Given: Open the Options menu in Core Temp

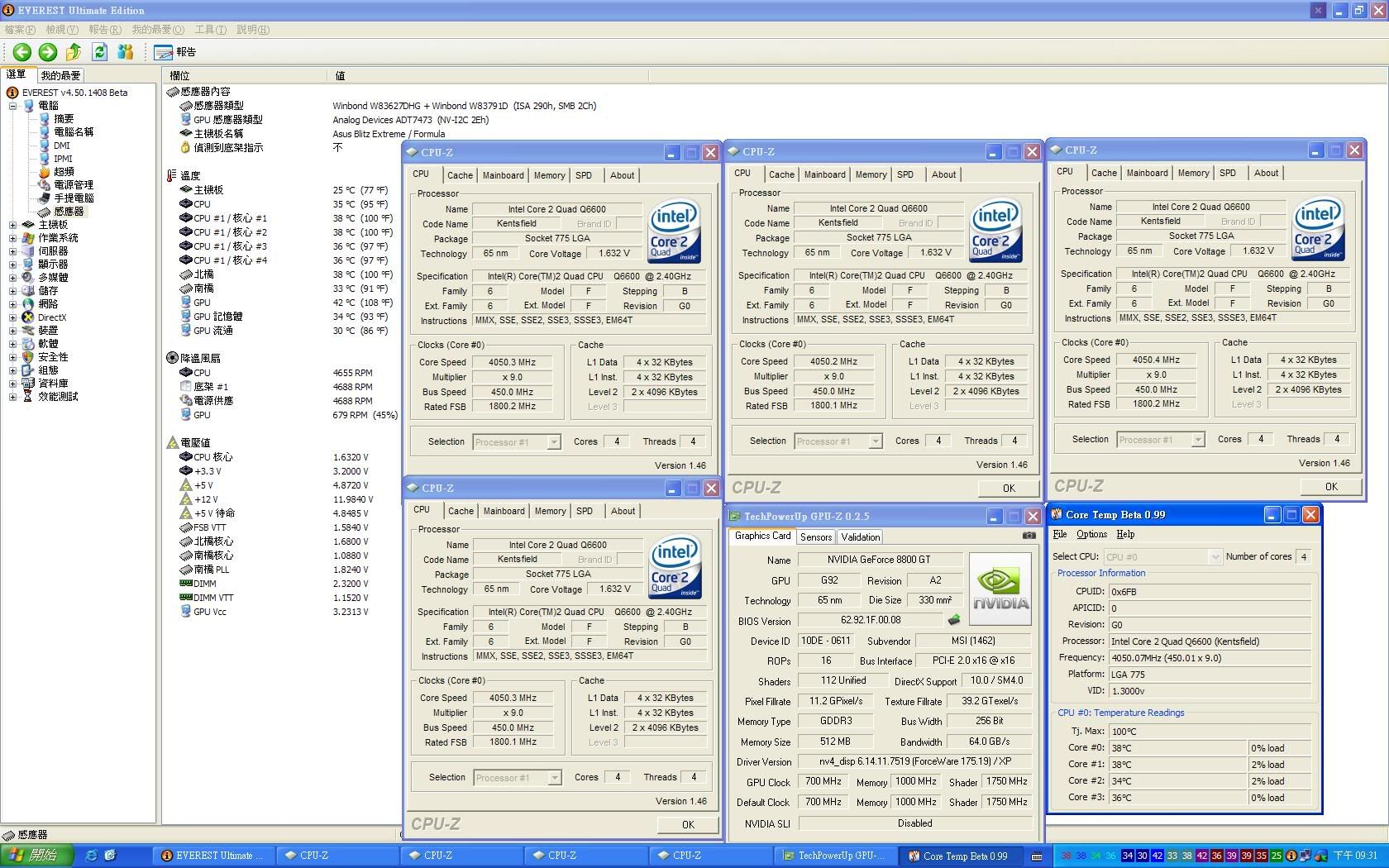Looking at the screenshot, I should 1091,534.
